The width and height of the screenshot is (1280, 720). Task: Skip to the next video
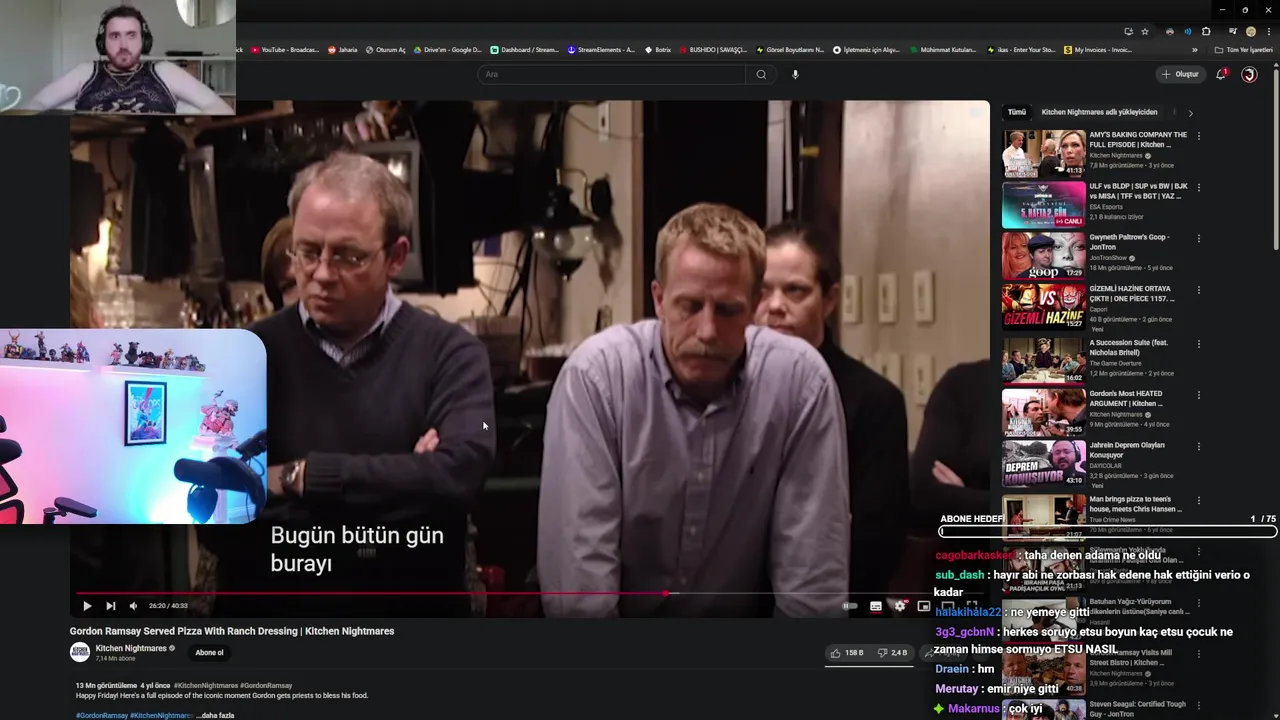point(110,606)
